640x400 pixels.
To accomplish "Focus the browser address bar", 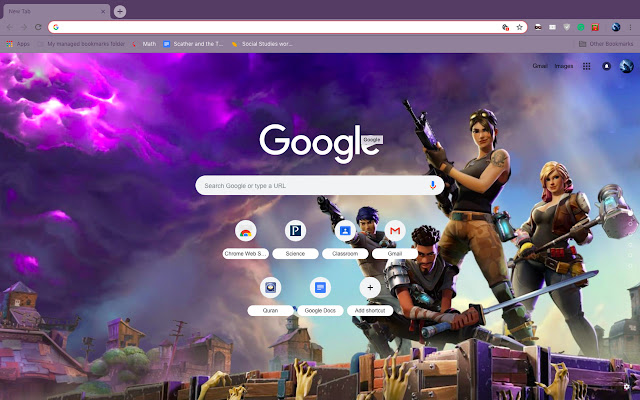I will click(287, 27).
